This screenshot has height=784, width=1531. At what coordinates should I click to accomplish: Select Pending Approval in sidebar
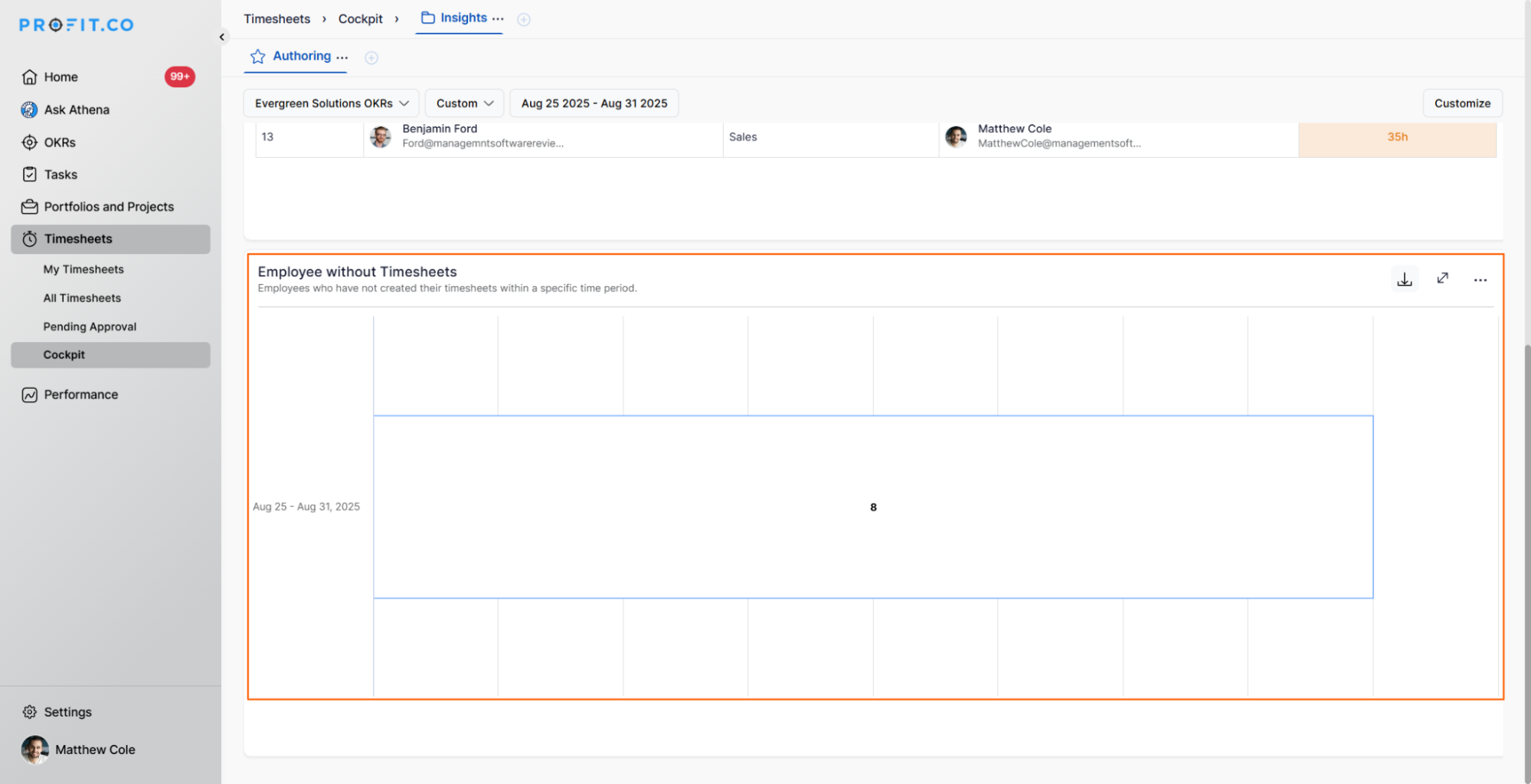tap(90, 326)
